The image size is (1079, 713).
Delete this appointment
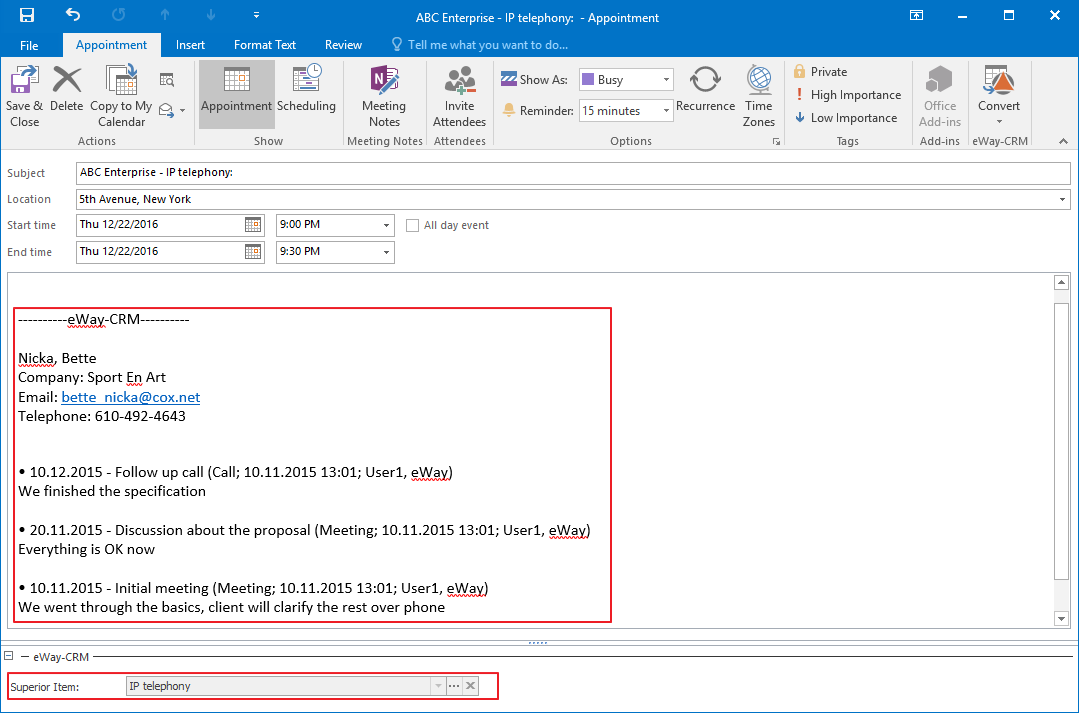67,89
